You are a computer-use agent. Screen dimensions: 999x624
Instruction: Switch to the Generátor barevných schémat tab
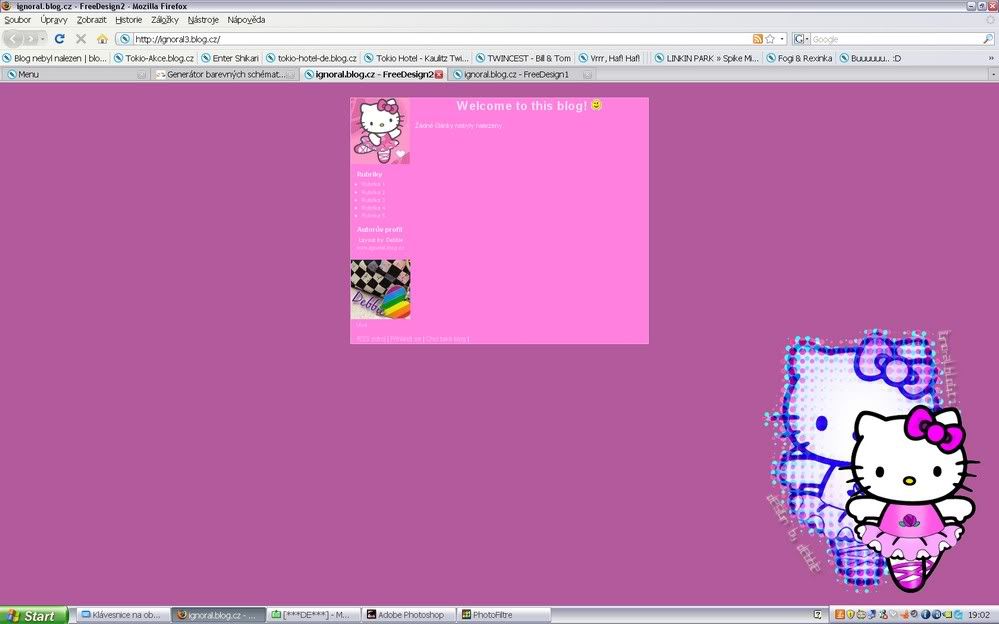coord(225,74)
